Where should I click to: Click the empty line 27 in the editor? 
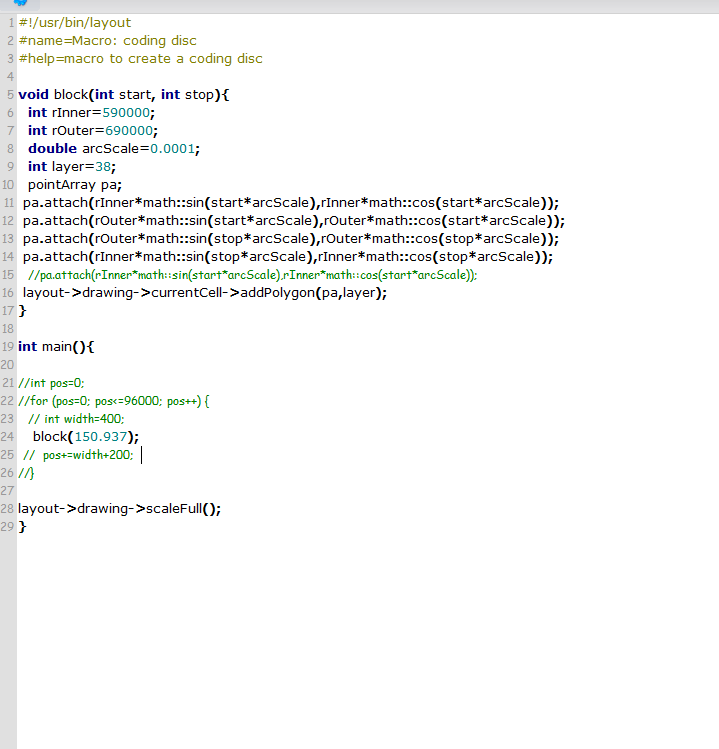point(368,491)
